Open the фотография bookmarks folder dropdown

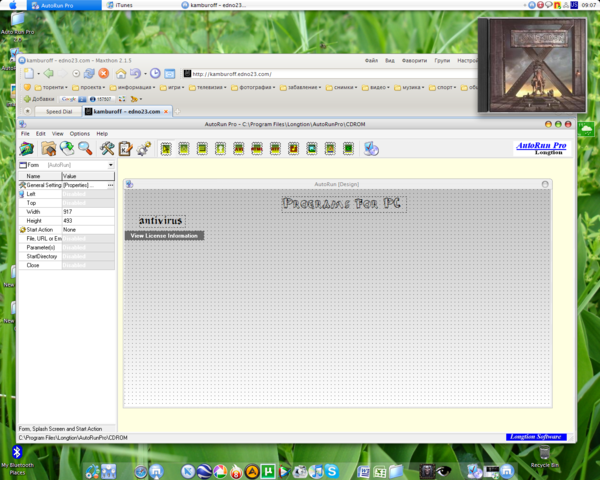point(253,87)
